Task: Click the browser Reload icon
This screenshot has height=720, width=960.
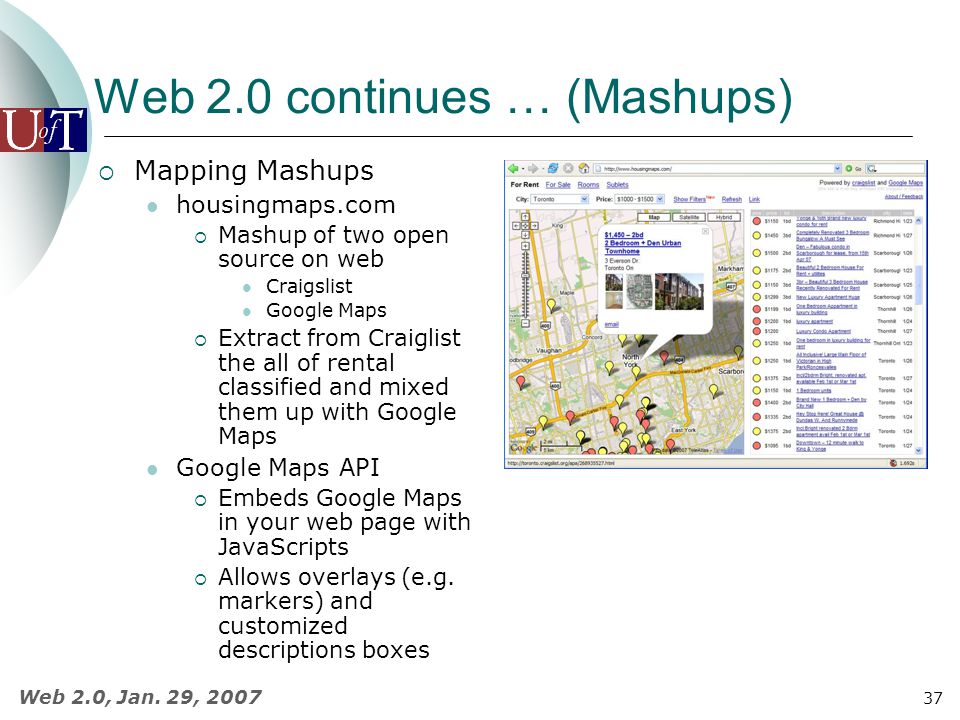Action: click(553, 168)
